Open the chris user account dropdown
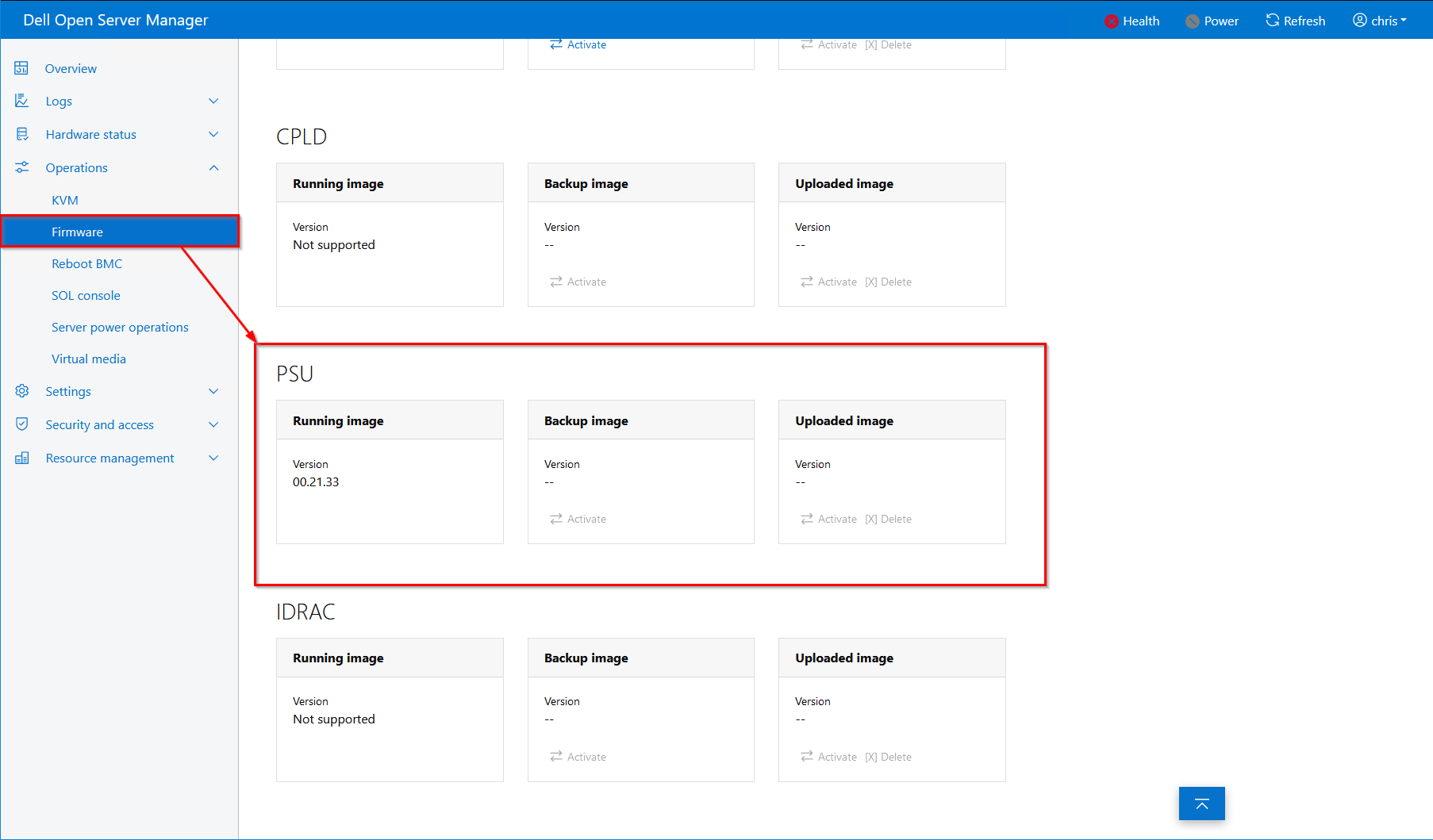This screenshot has width=1433, height=840. 1379,21
